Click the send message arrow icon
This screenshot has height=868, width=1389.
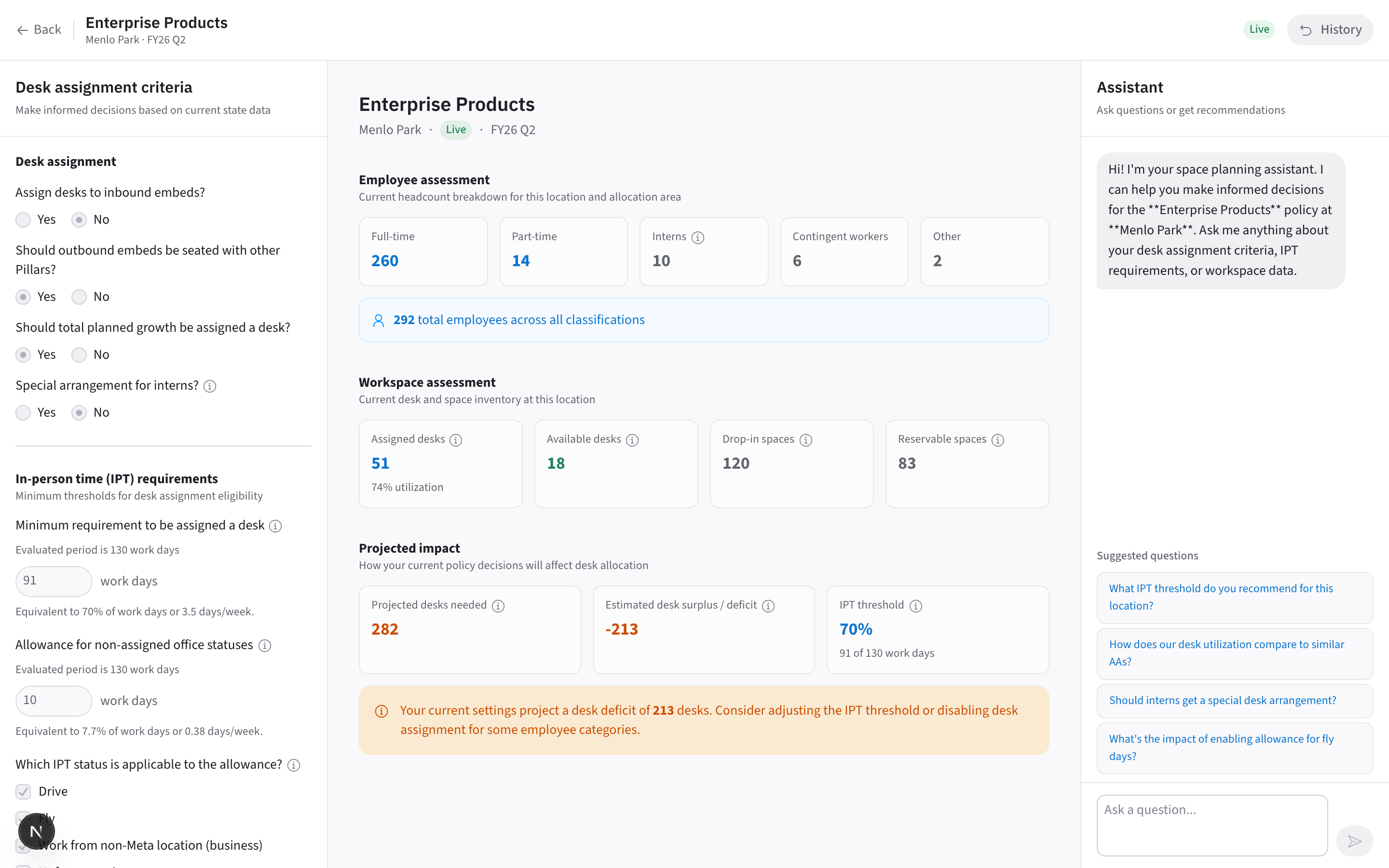pos(1354,841)
